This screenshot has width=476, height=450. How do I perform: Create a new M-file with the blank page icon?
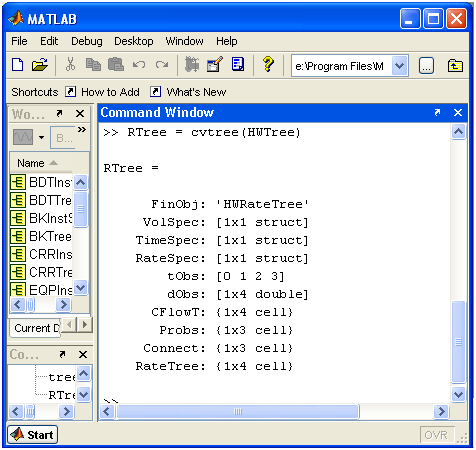pos(18,65)
